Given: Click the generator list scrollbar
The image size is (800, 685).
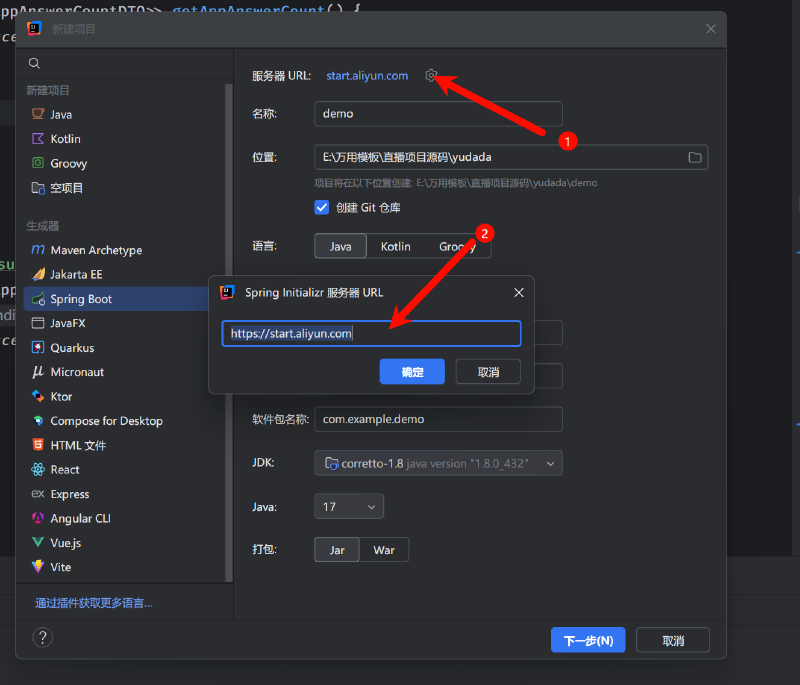Looking at the screenshot, I should point(229,332).
